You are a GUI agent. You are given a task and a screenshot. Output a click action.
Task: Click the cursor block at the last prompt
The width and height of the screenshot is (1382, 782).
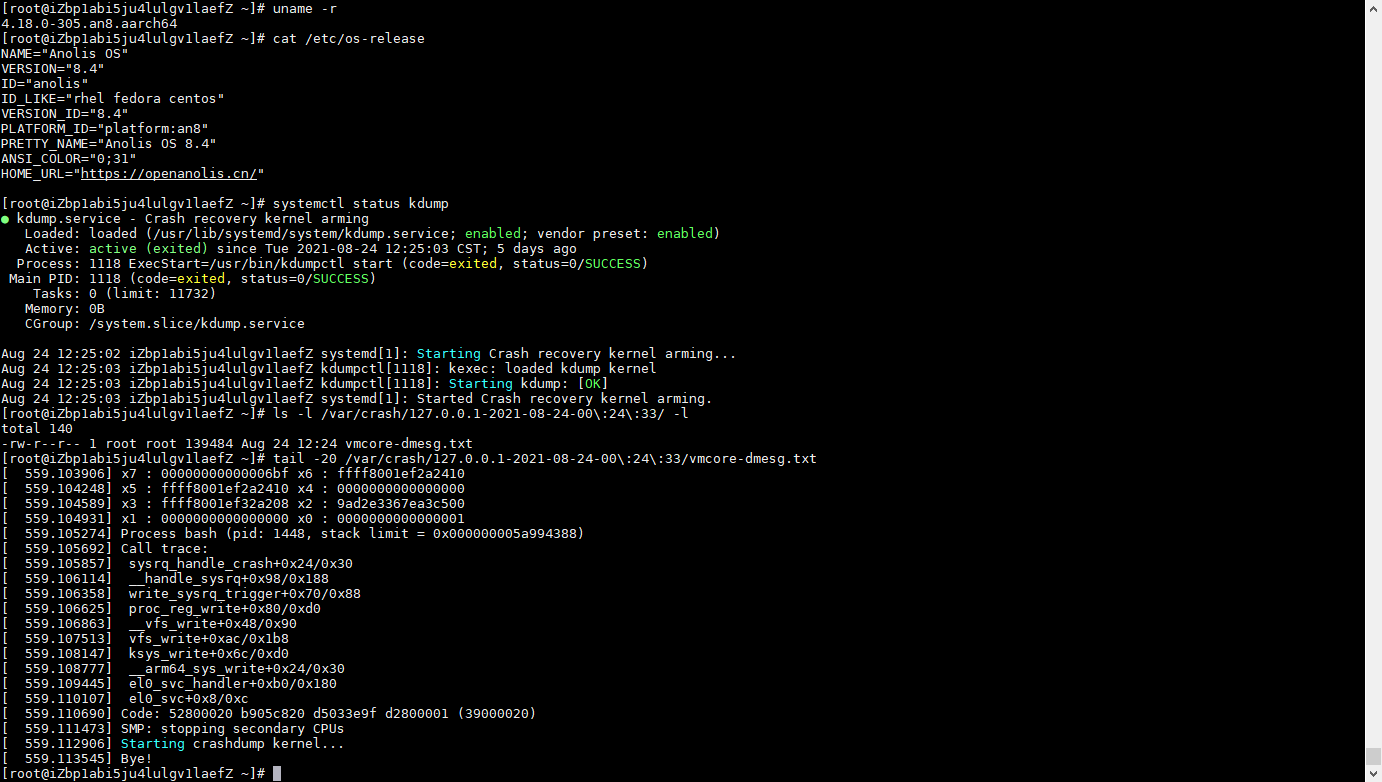pos(277,774)
